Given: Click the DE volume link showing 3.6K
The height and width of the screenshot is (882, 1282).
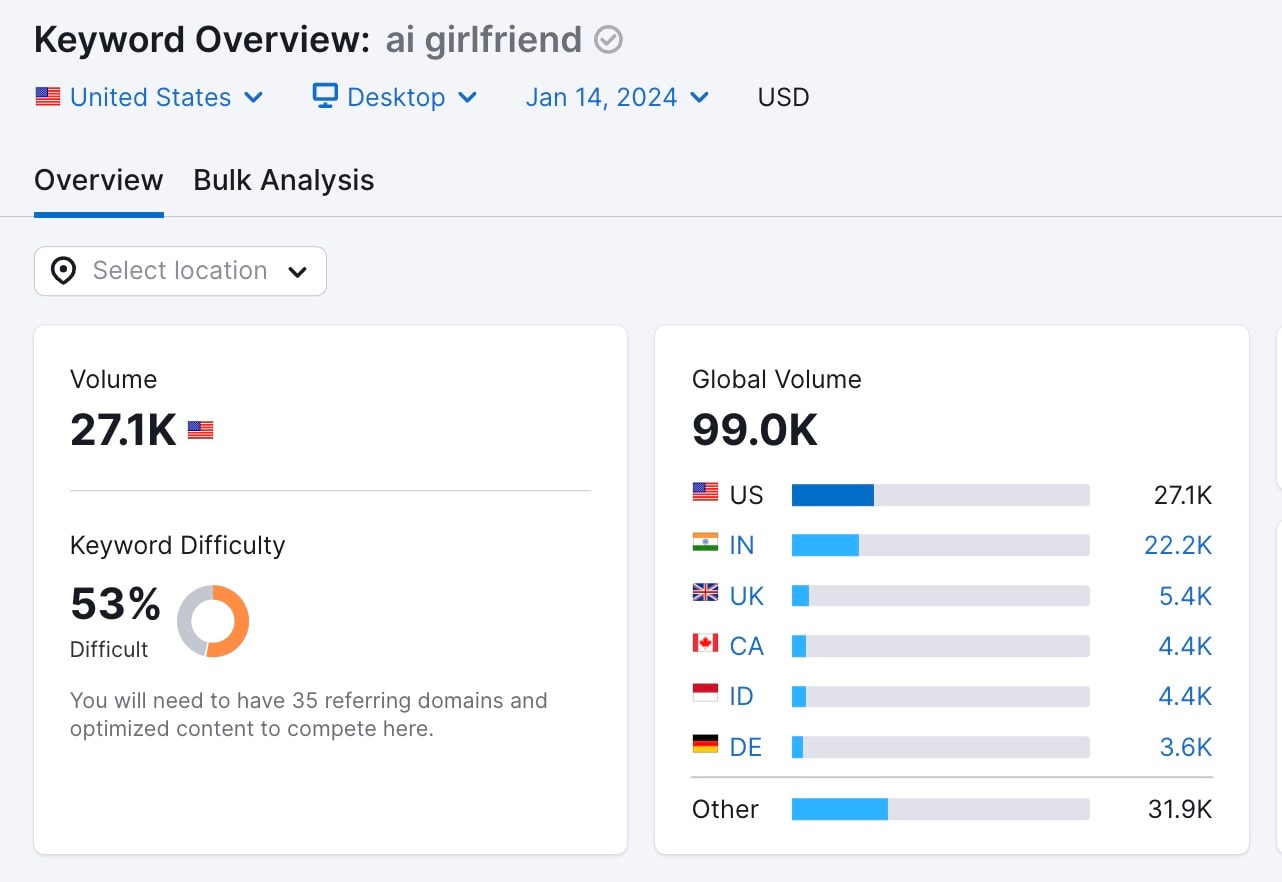Looking at the screenshot, I should pyautogui.click(x=1185, y=746).
